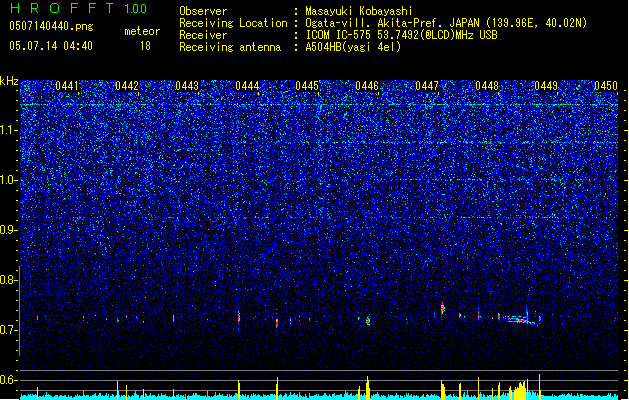This screenshot has width=629, height=400.
Task: Click the bright meteor echo just after 0447
Action: point(443,308)
